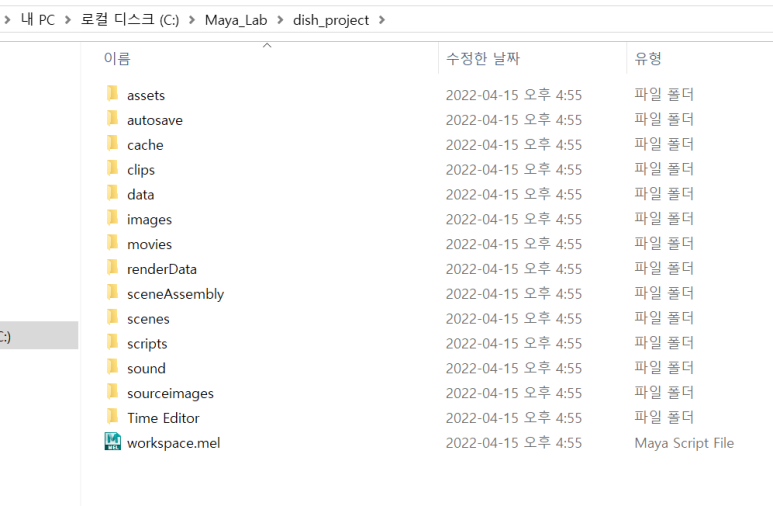Select the assets folder icon
This screenshot has width=773, height=506.
coord(112,93)
